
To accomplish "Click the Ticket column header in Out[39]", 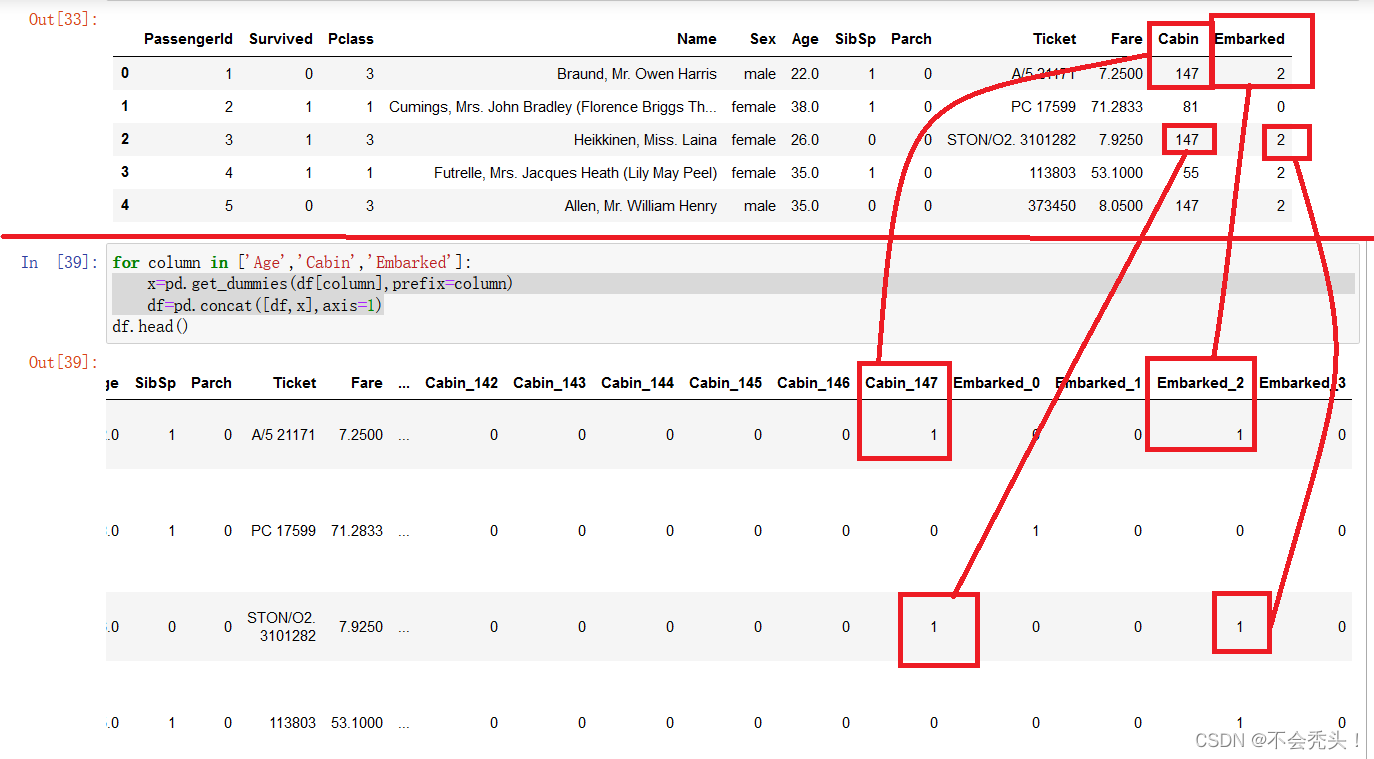I will coord(295,383).
